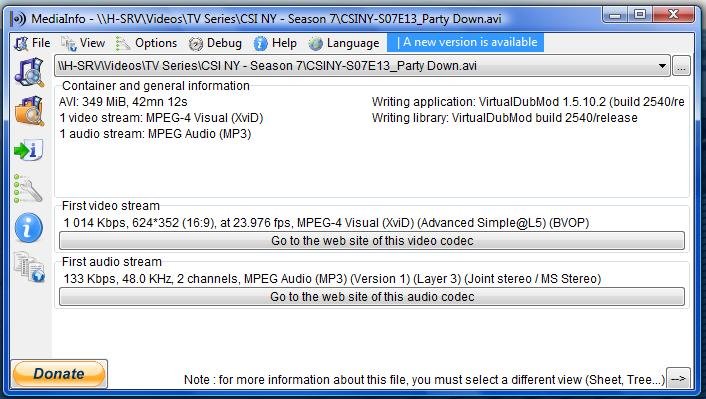Click the Donate button
Viewport: 706px width, 399px height.
coord(59,374)
